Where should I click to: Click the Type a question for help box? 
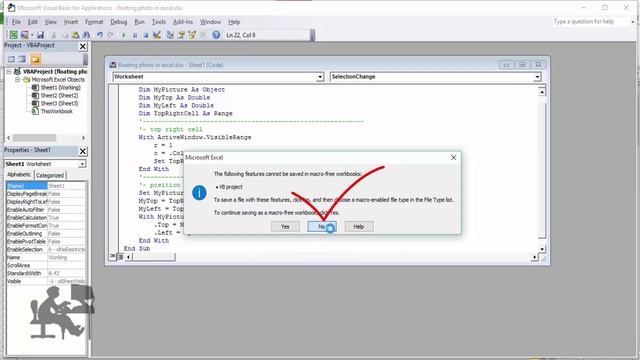pos(591,21)
